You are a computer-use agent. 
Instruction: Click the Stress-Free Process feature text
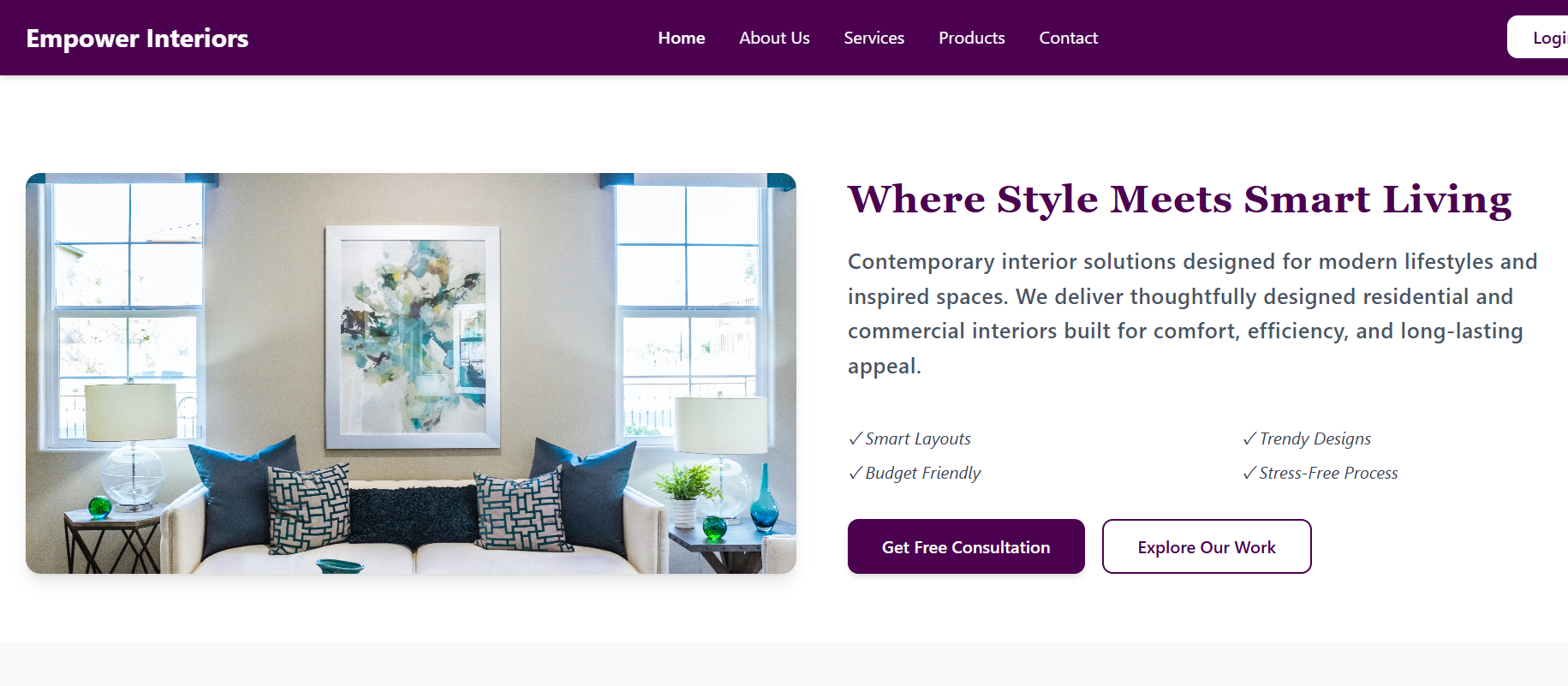1328,473
